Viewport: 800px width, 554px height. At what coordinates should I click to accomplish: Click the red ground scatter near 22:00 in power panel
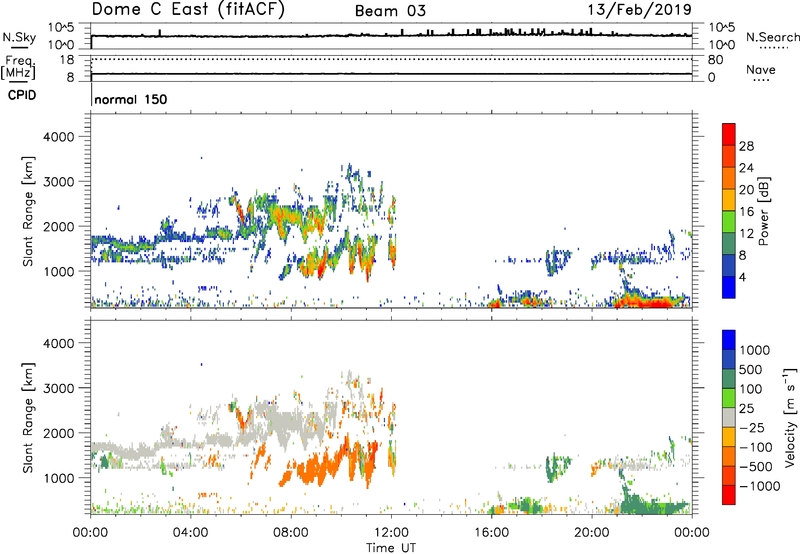(x=645, y=302)
